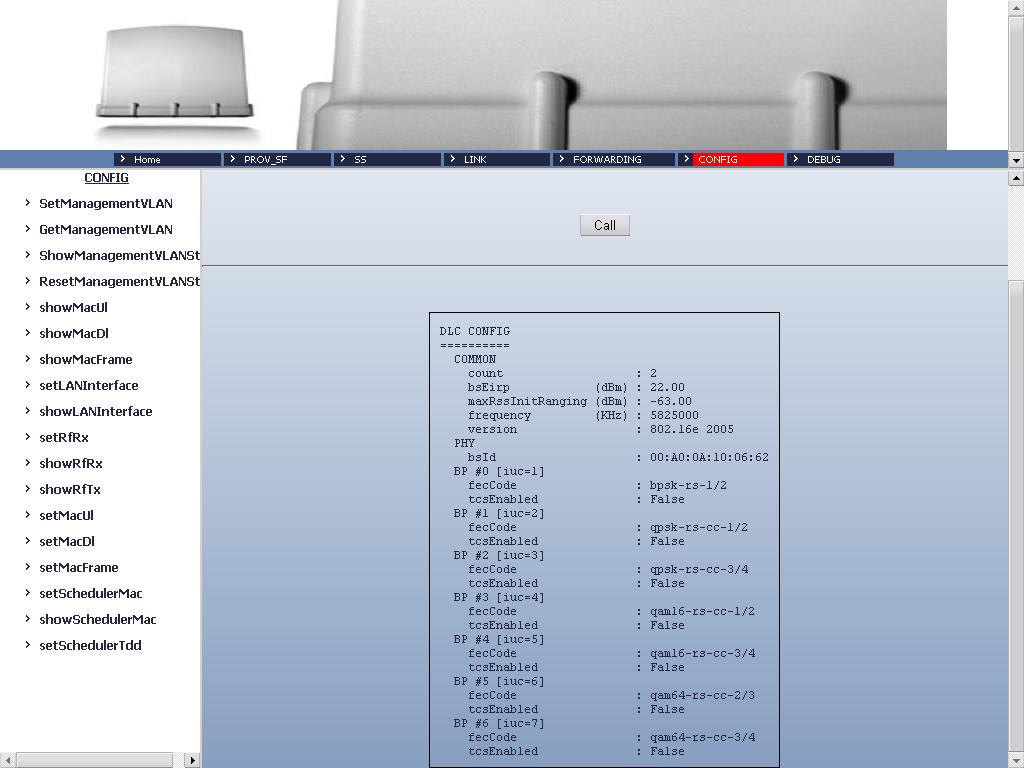Click the arrow icon beside setMacDl

(27, 541)
